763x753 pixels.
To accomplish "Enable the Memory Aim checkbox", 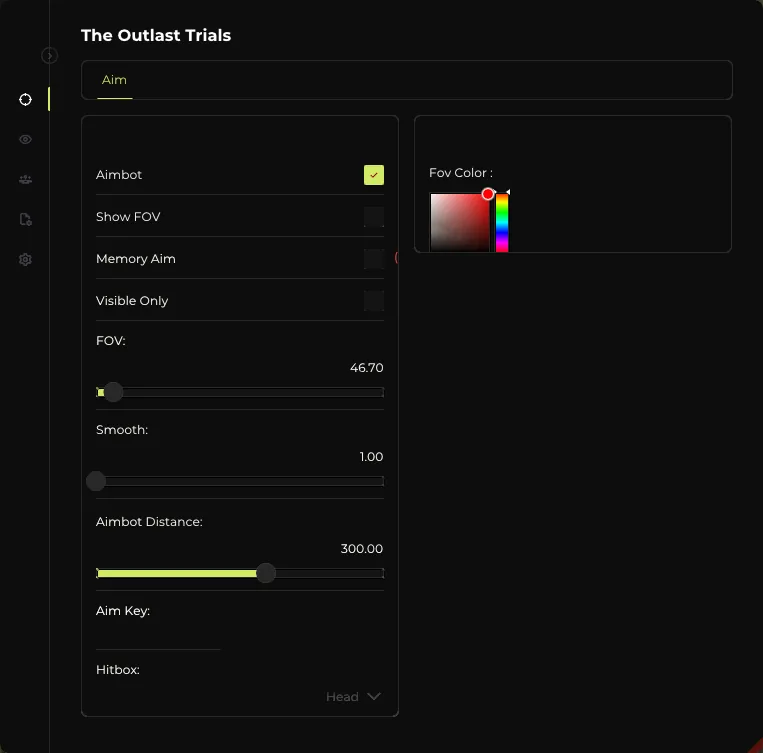I will (x=374, y=259).
